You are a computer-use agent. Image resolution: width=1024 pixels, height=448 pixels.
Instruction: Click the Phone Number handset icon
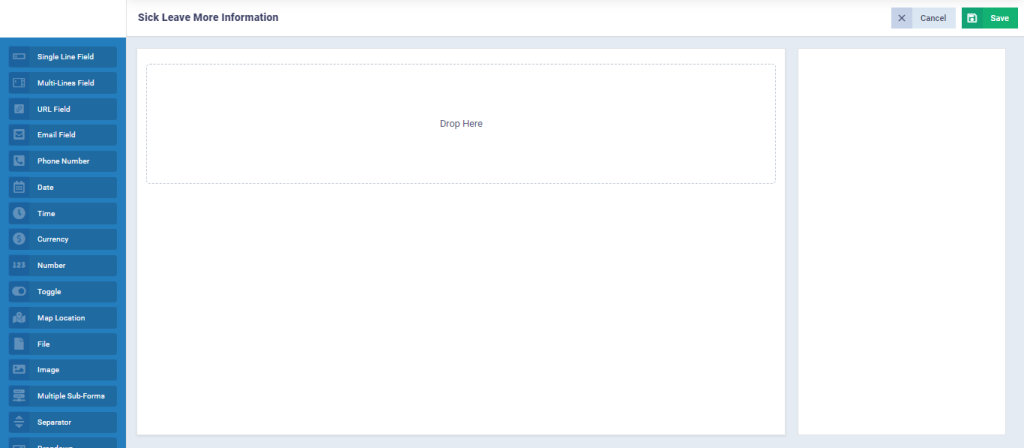point(19,161)
